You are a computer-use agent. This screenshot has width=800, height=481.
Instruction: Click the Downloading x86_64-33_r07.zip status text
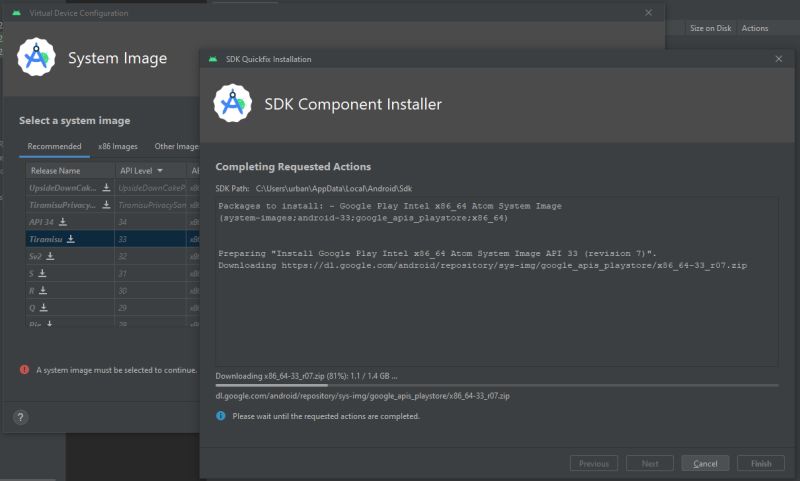306,376
